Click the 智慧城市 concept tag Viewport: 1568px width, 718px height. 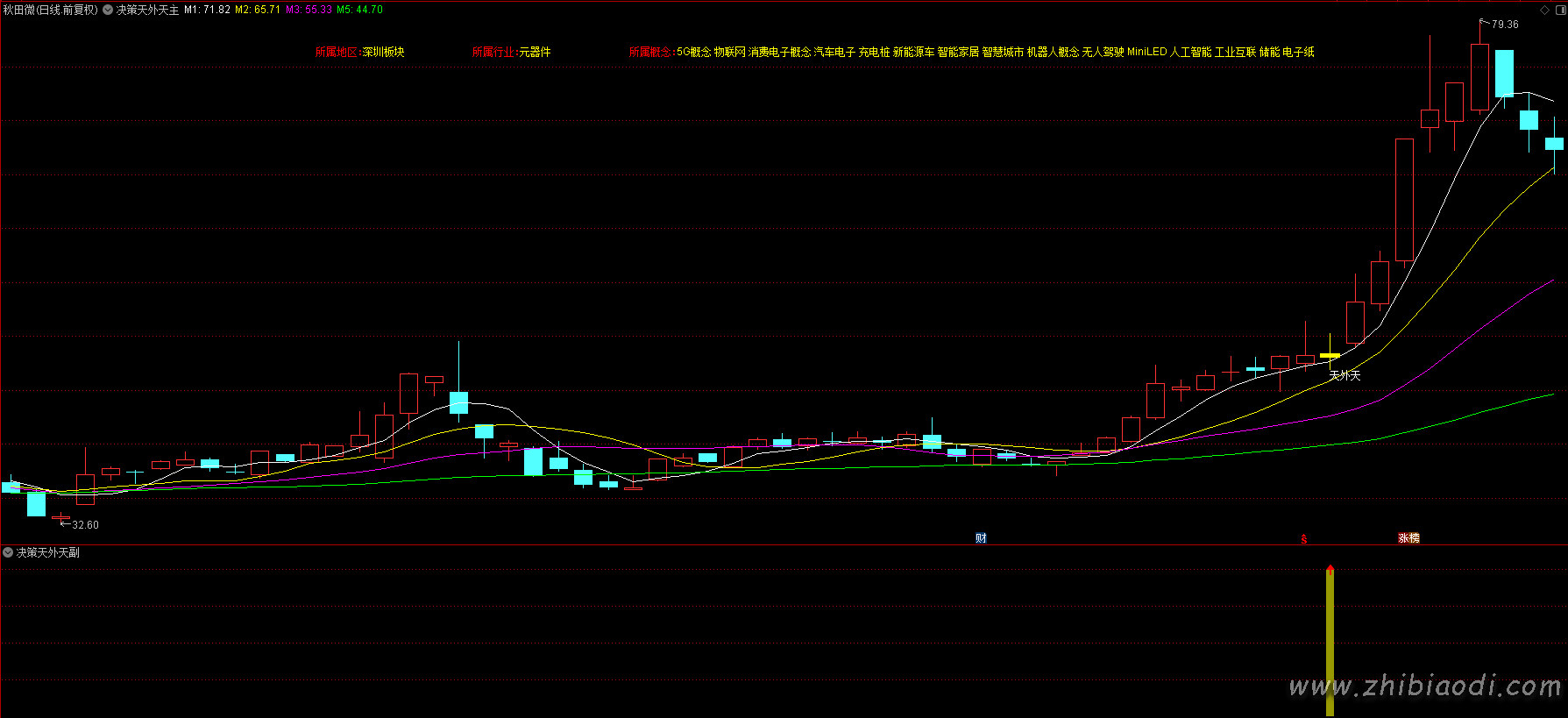click(1003, 53)
